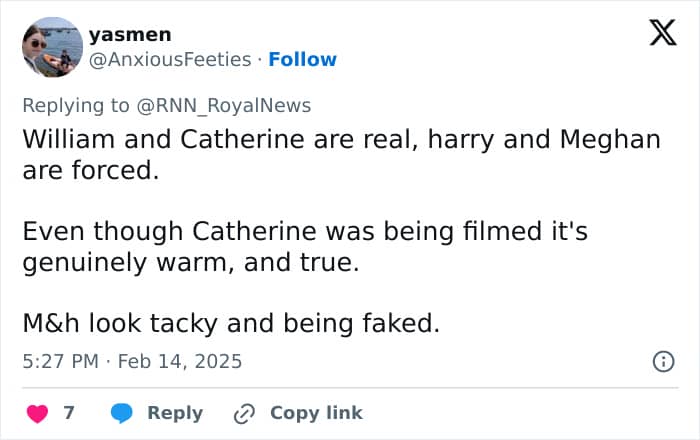Follow the AnxiousFeeties account

pyautogui.click(x=303, y=59)
